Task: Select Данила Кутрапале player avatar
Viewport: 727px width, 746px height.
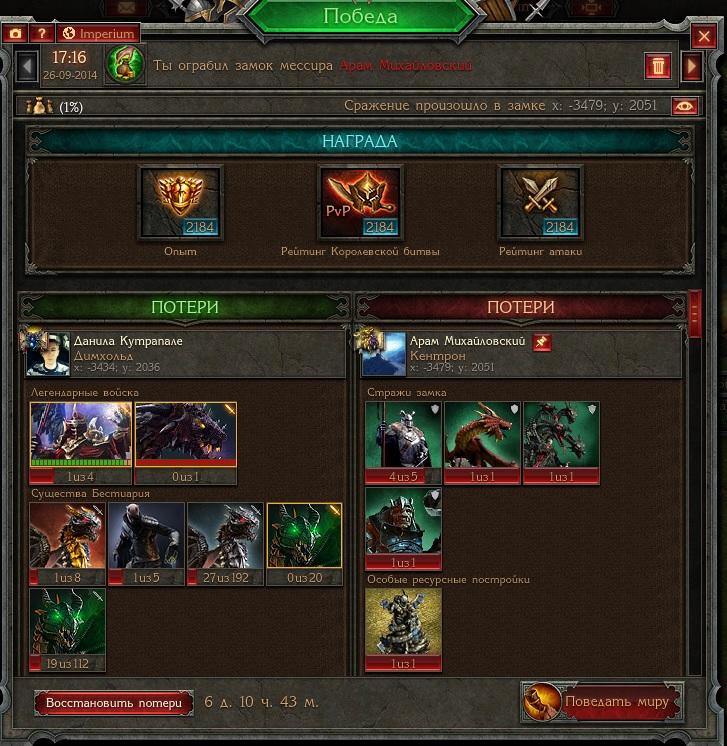Action: coord(48,354)
